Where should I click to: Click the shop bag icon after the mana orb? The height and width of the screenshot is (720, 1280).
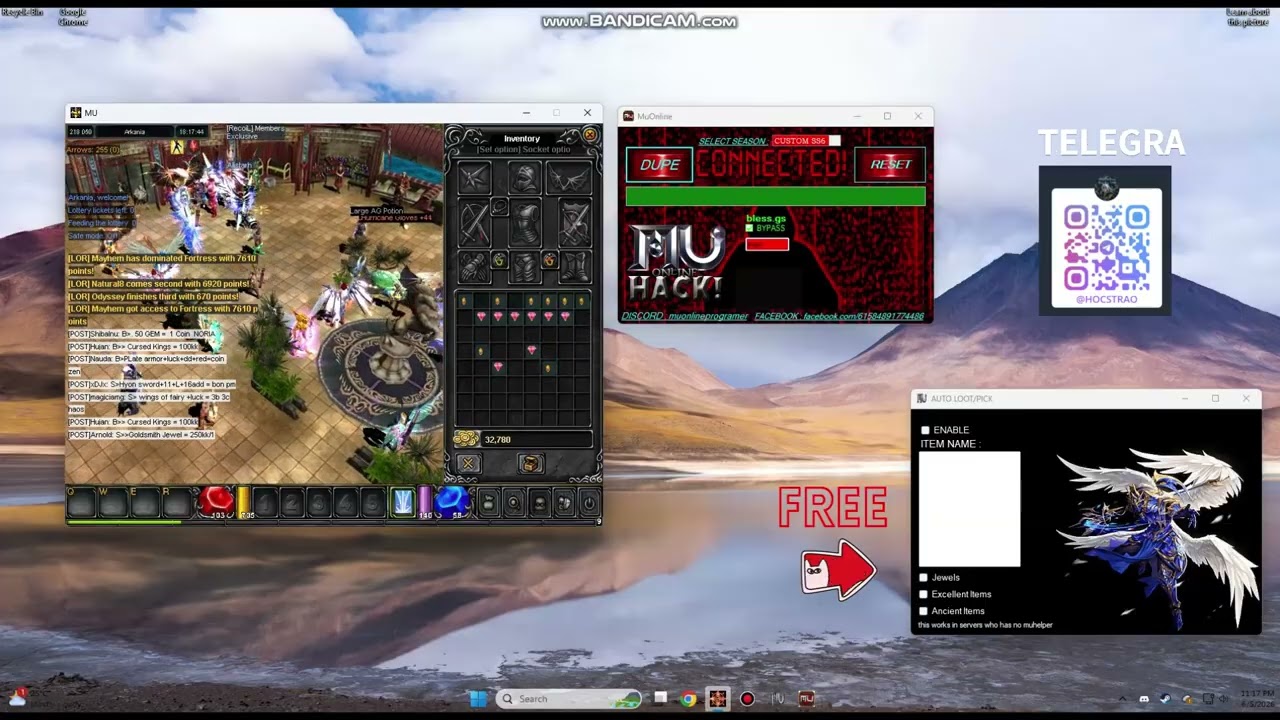click(488, 503)
